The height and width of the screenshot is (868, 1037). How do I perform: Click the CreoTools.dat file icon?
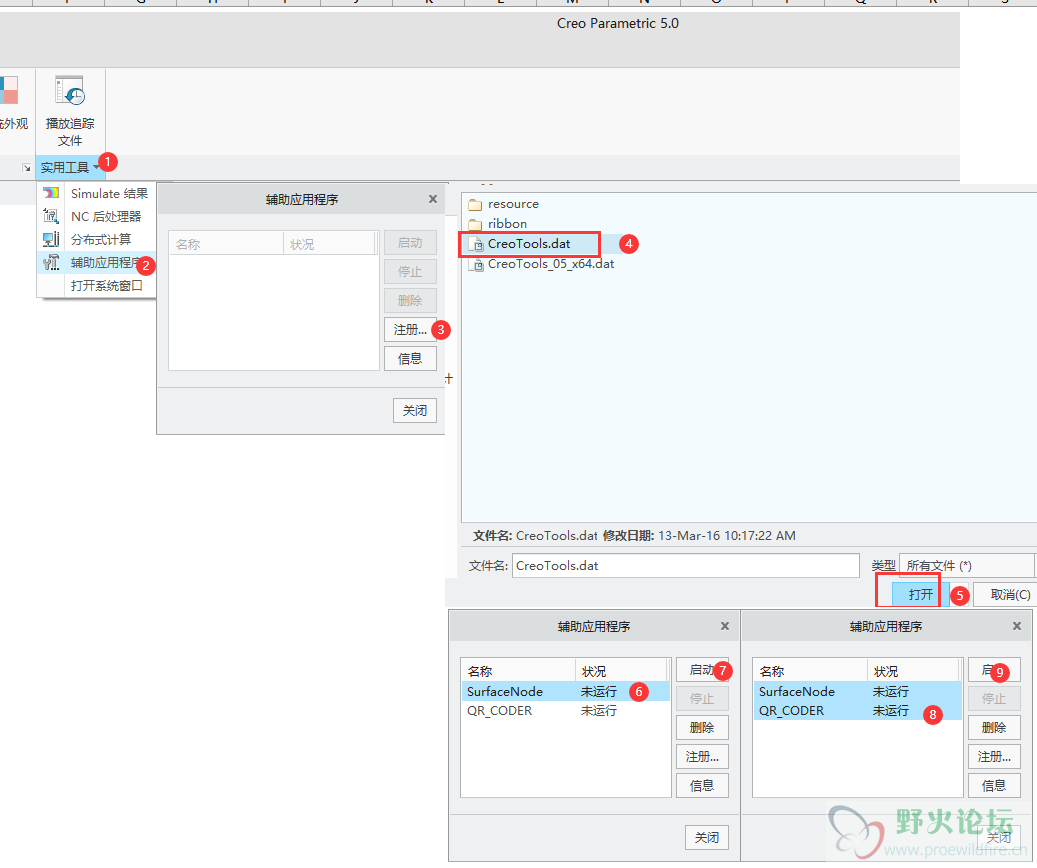[x=476, y=244]
